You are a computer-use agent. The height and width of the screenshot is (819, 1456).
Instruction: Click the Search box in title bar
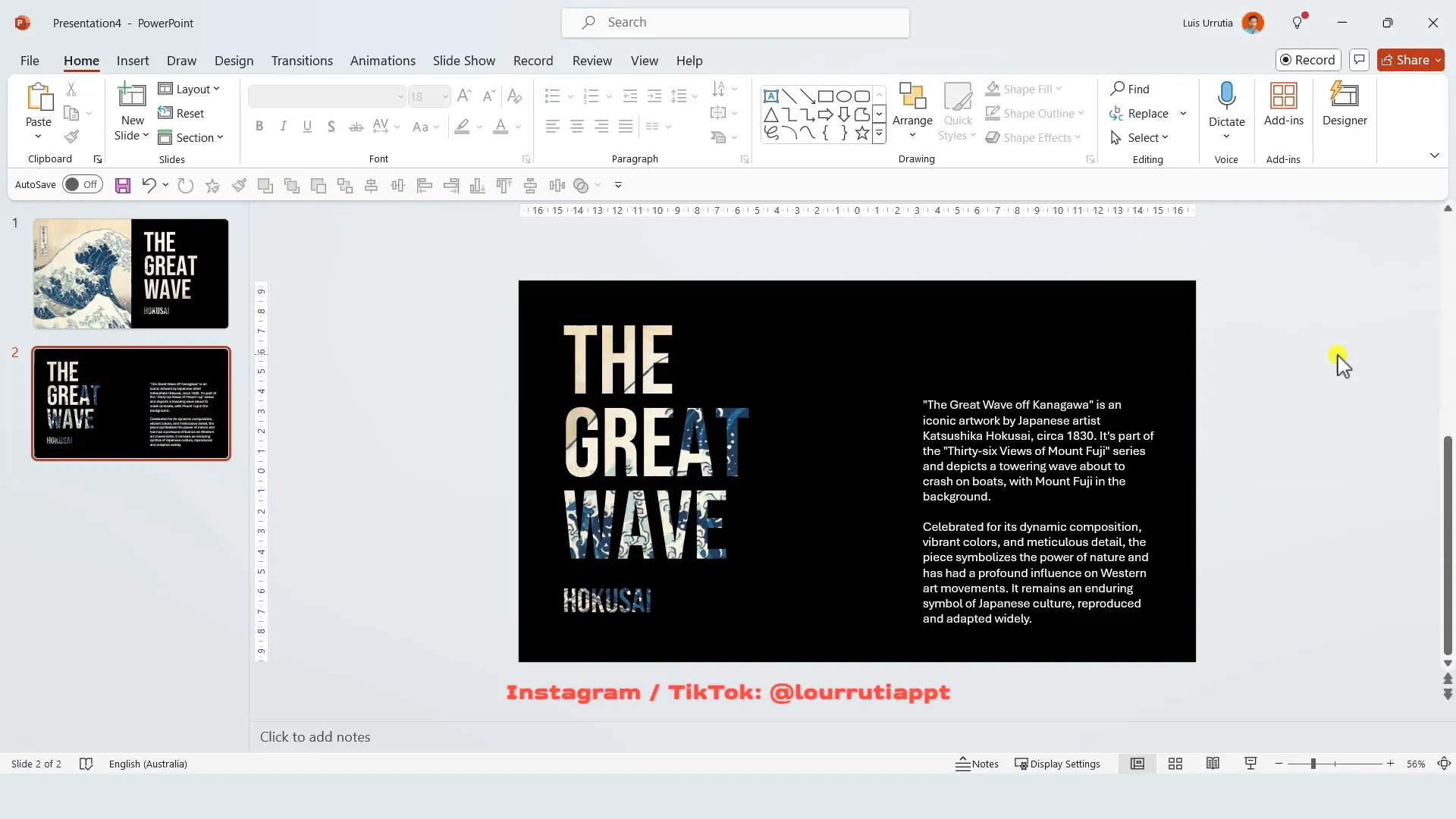pos(736,23)
